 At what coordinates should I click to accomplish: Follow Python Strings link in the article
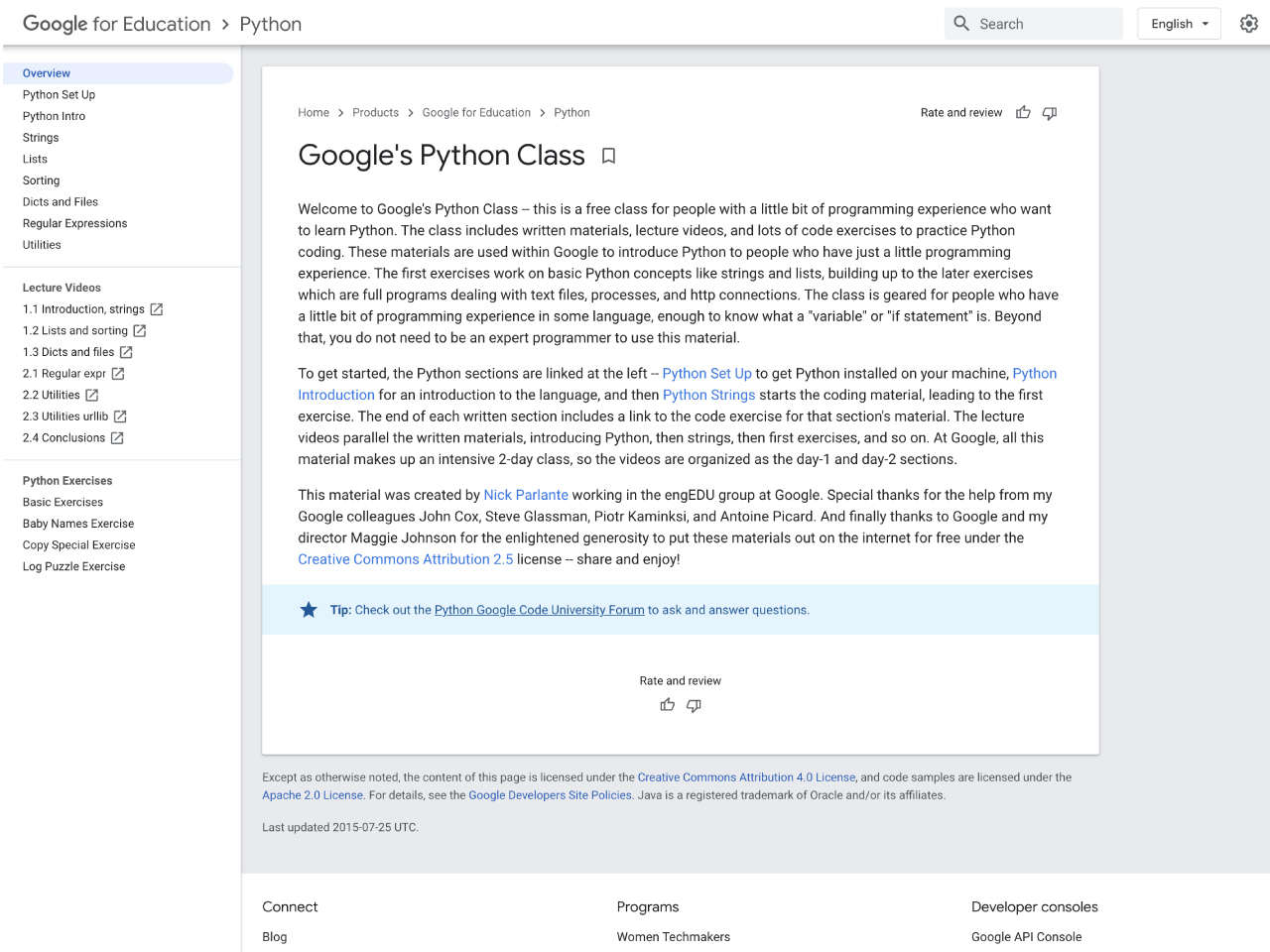pos(708,395)
